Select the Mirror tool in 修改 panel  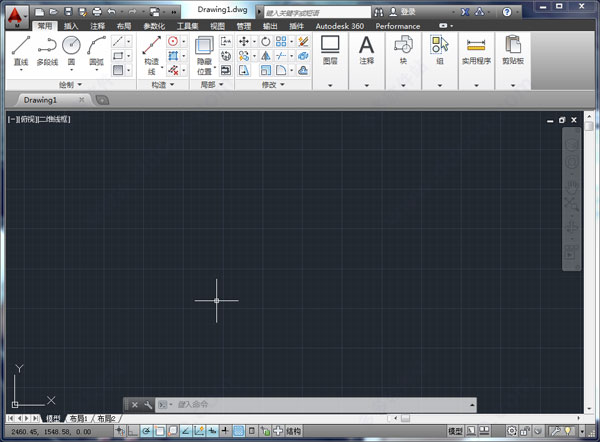266,56
